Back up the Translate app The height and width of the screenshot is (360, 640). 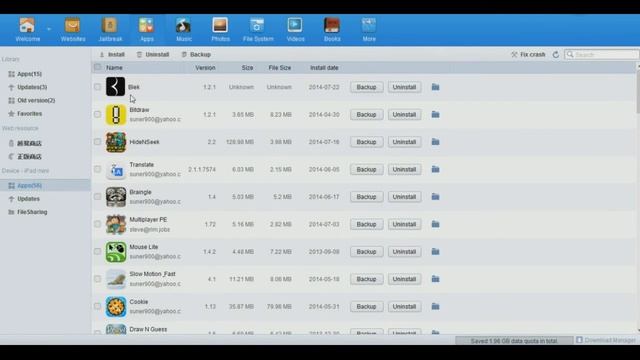tap(366, 169)
